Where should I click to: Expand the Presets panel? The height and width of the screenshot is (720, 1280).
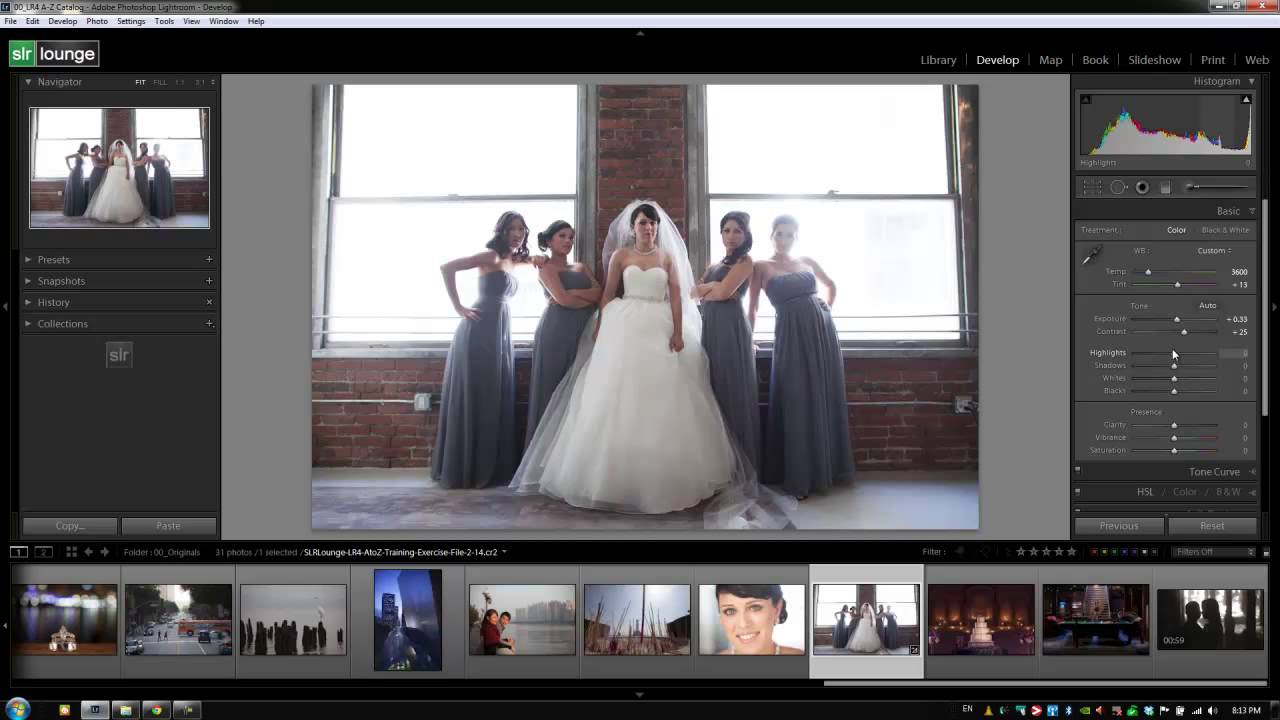coord(28,259)
